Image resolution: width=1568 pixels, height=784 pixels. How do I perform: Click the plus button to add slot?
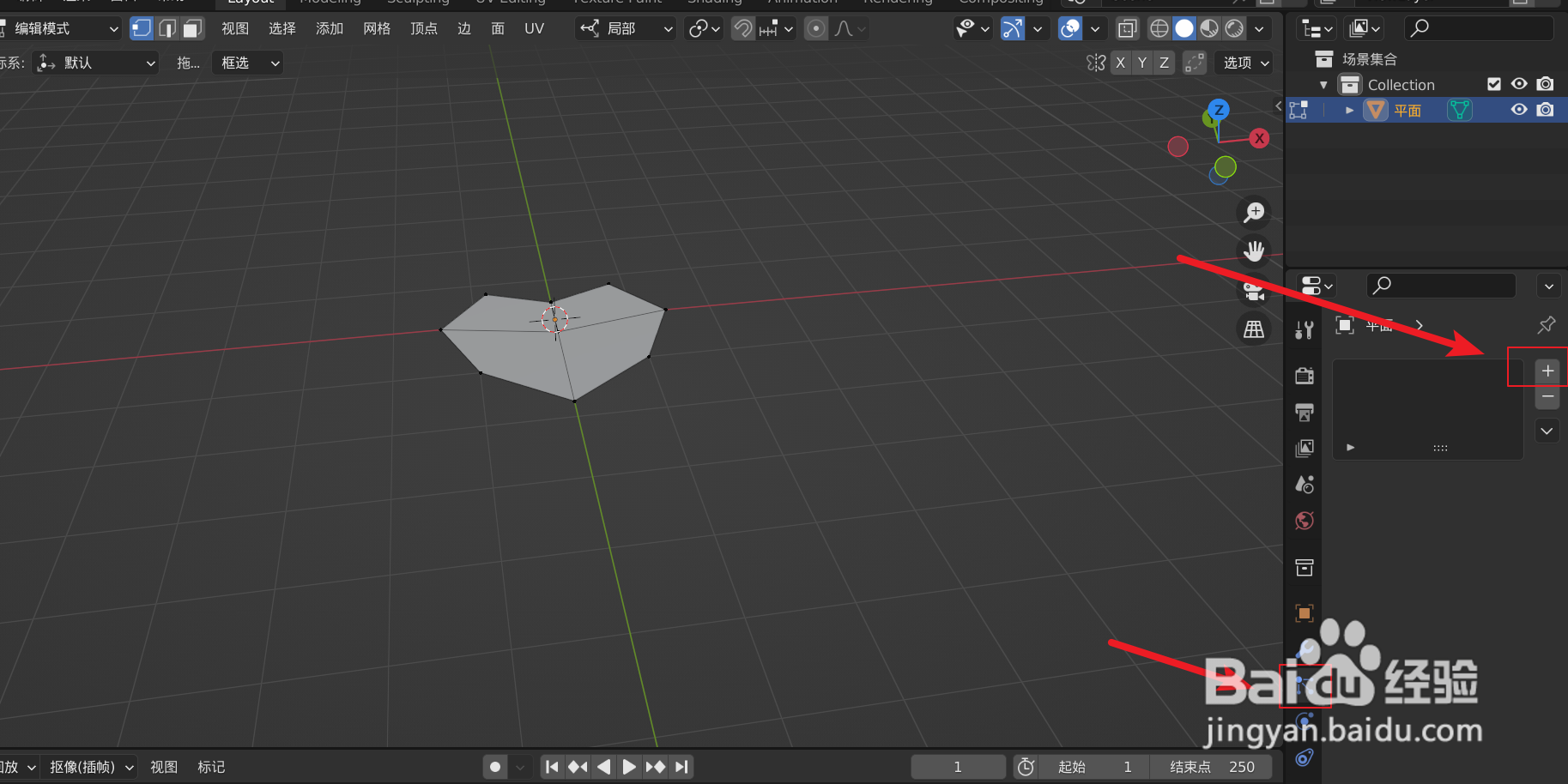(x=1547, y=371)
